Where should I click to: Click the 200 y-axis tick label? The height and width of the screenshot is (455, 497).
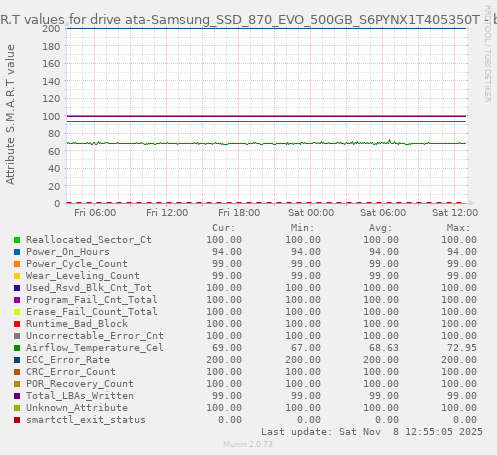click(x=51, y=29)
